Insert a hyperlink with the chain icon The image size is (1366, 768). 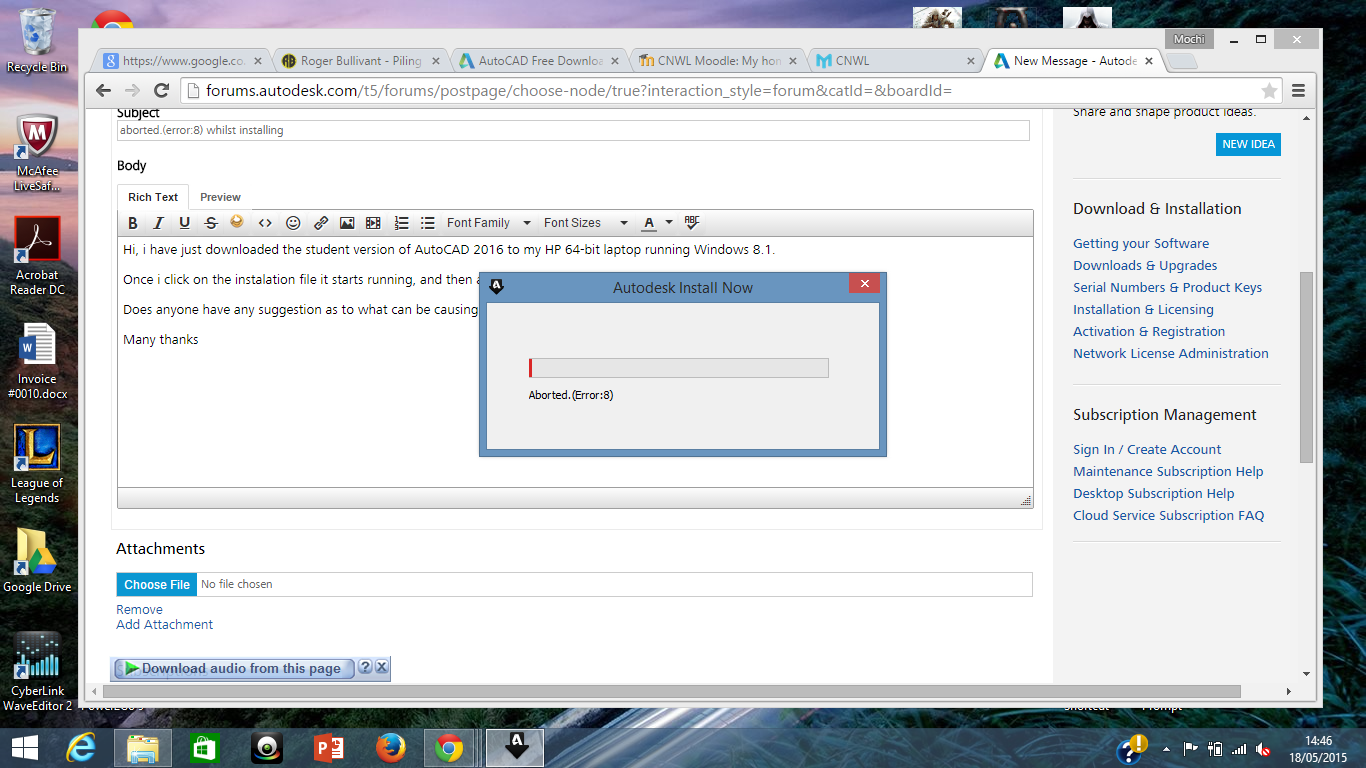tap(321, 223)
